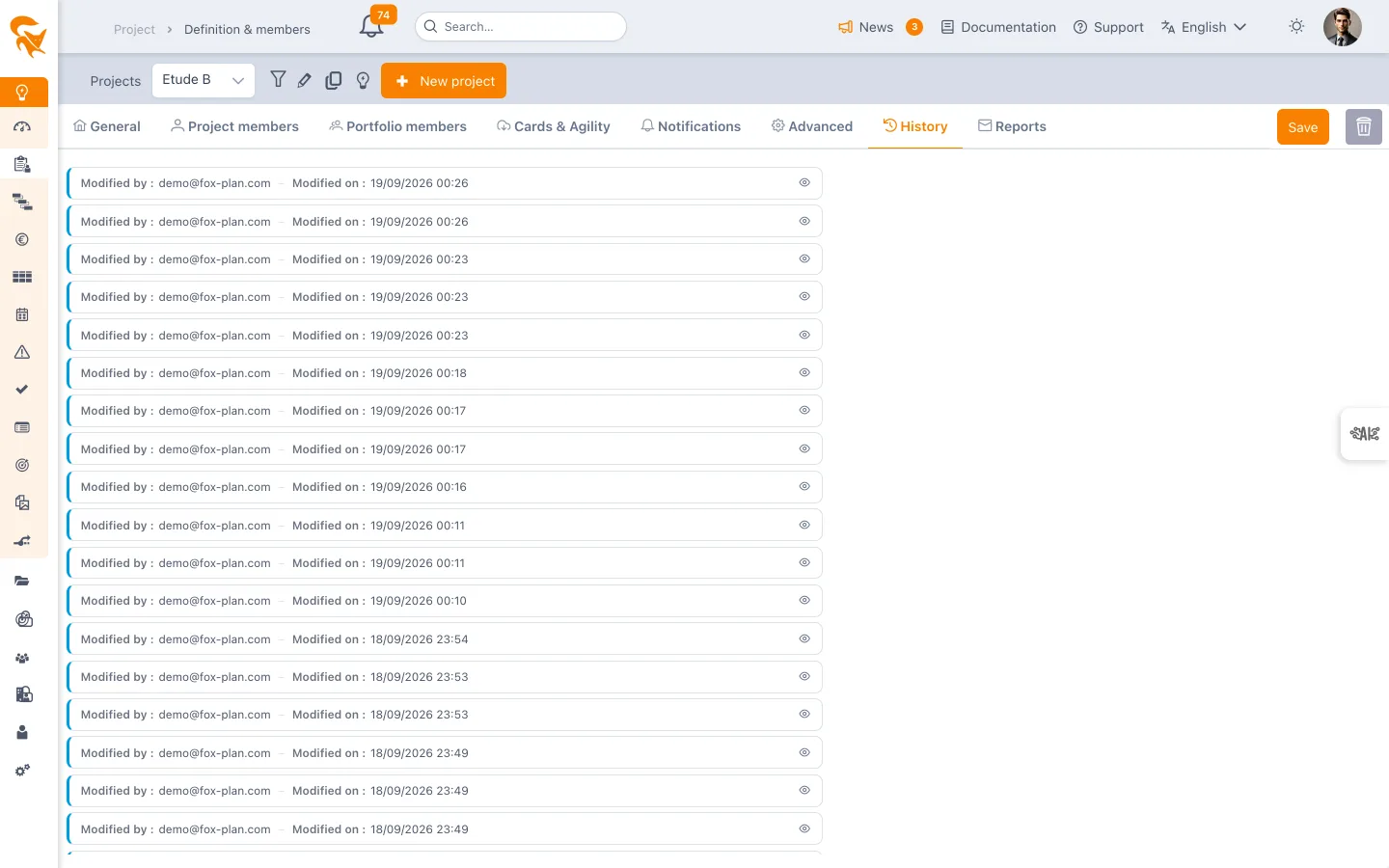
Task: Open the user avatar profile menu
Action: (1342, 27)
